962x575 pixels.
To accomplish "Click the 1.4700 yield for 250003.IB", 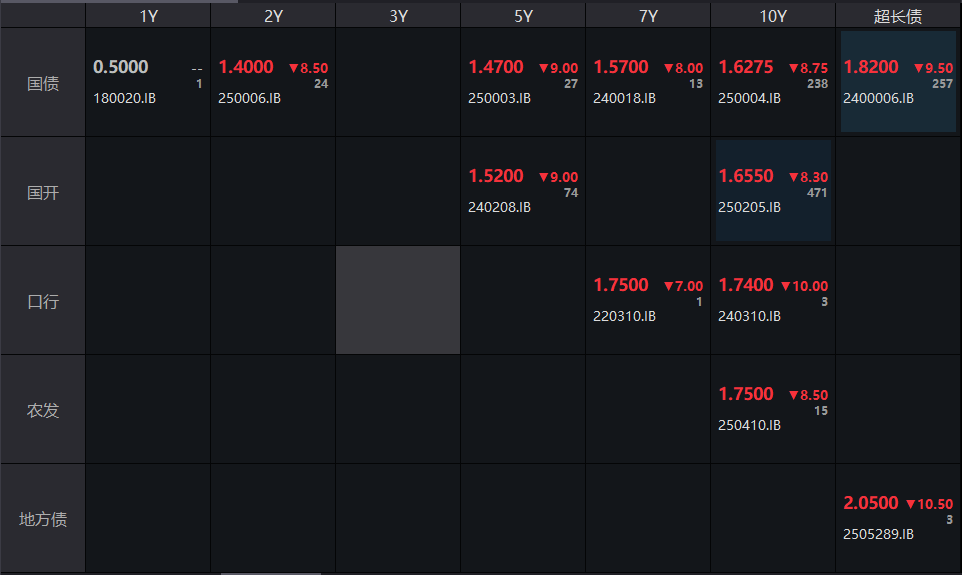I will pos(496,67).
